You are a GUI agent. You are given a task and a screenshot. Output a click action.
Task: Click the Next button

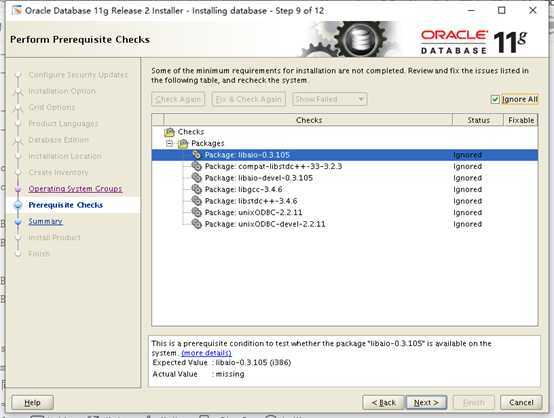tap(426, 402)
